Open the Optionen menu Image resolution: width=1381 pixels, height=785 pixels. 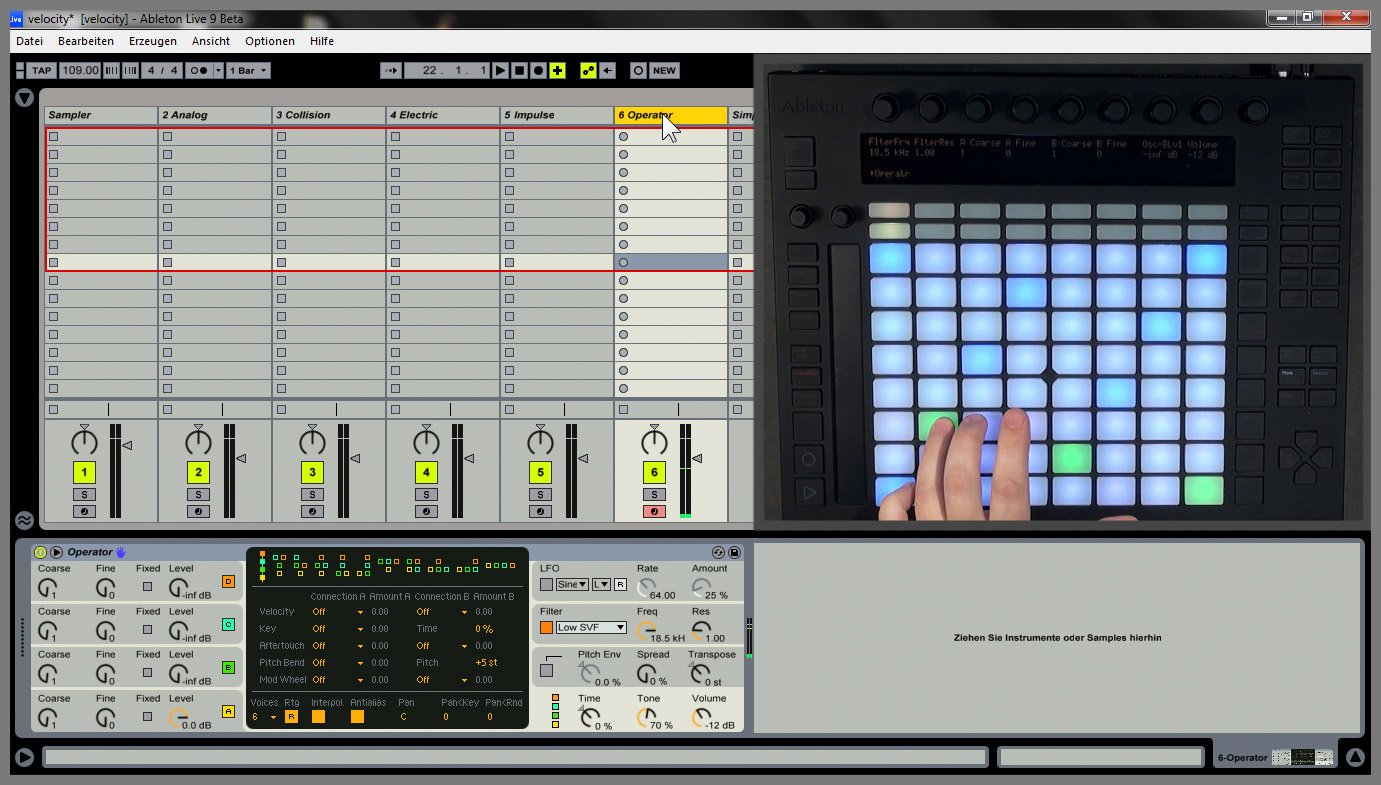(270, 41)
